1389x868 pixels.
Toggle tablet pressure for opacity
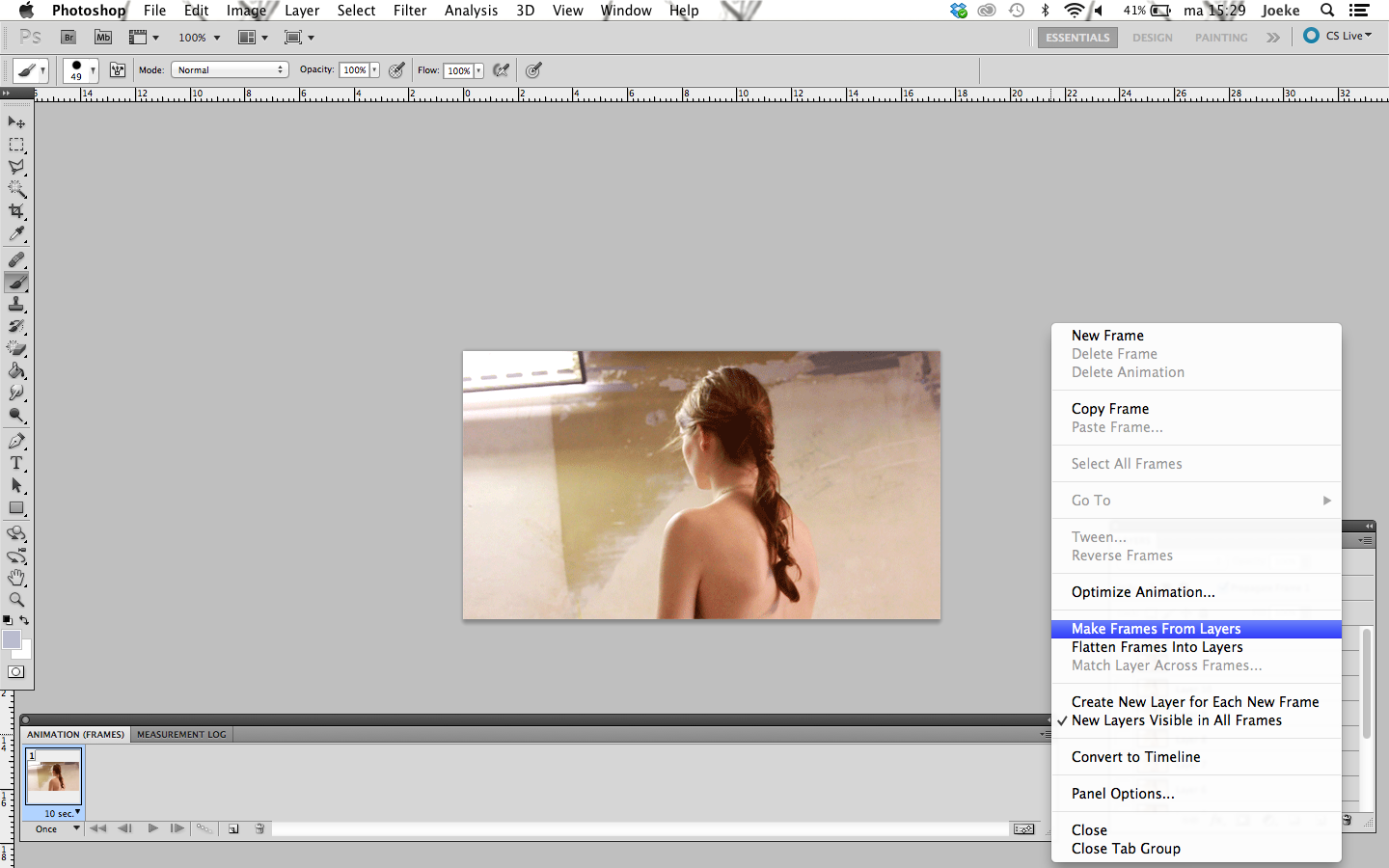(x=396, y=70)
